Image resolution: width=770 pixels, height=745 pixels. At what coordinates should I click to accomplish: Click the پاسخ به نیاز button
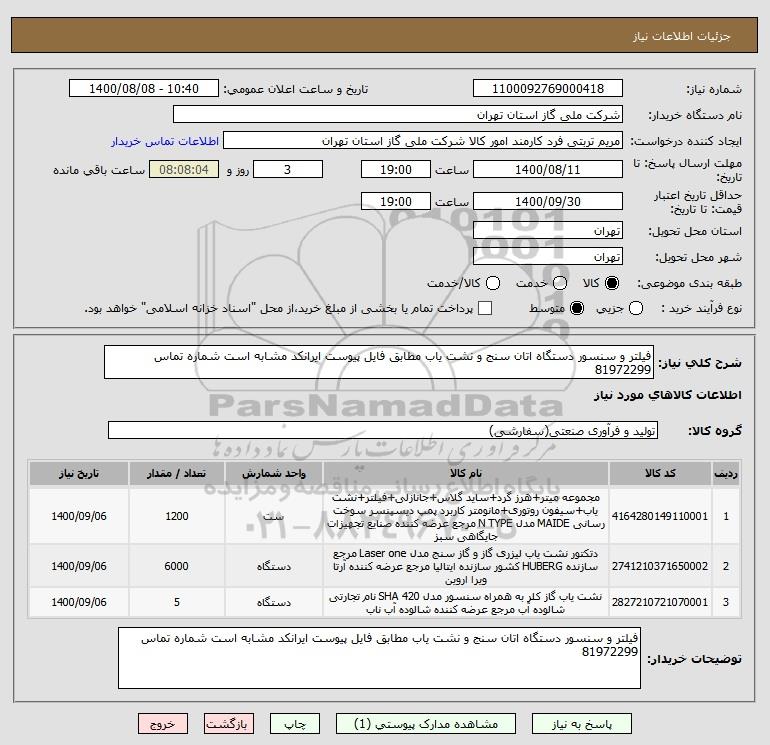pyautogui.click(x=582, y=724)
